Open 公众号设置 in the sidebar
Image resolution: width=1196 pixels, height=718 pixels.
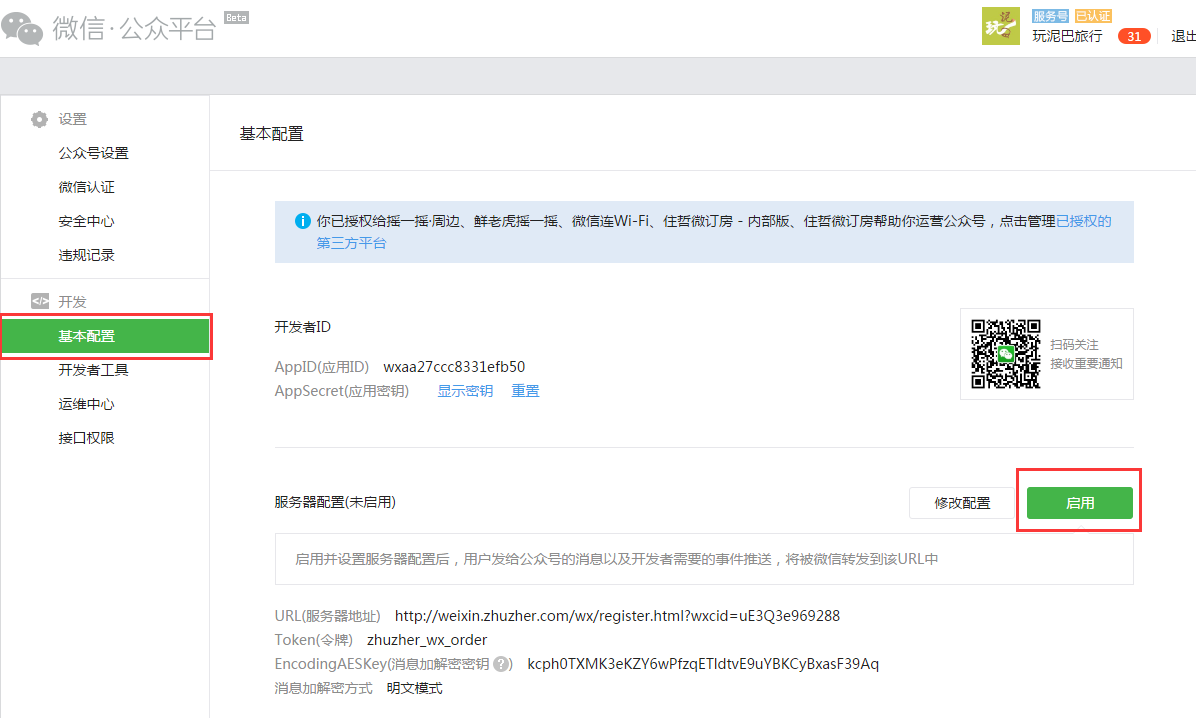93,153
